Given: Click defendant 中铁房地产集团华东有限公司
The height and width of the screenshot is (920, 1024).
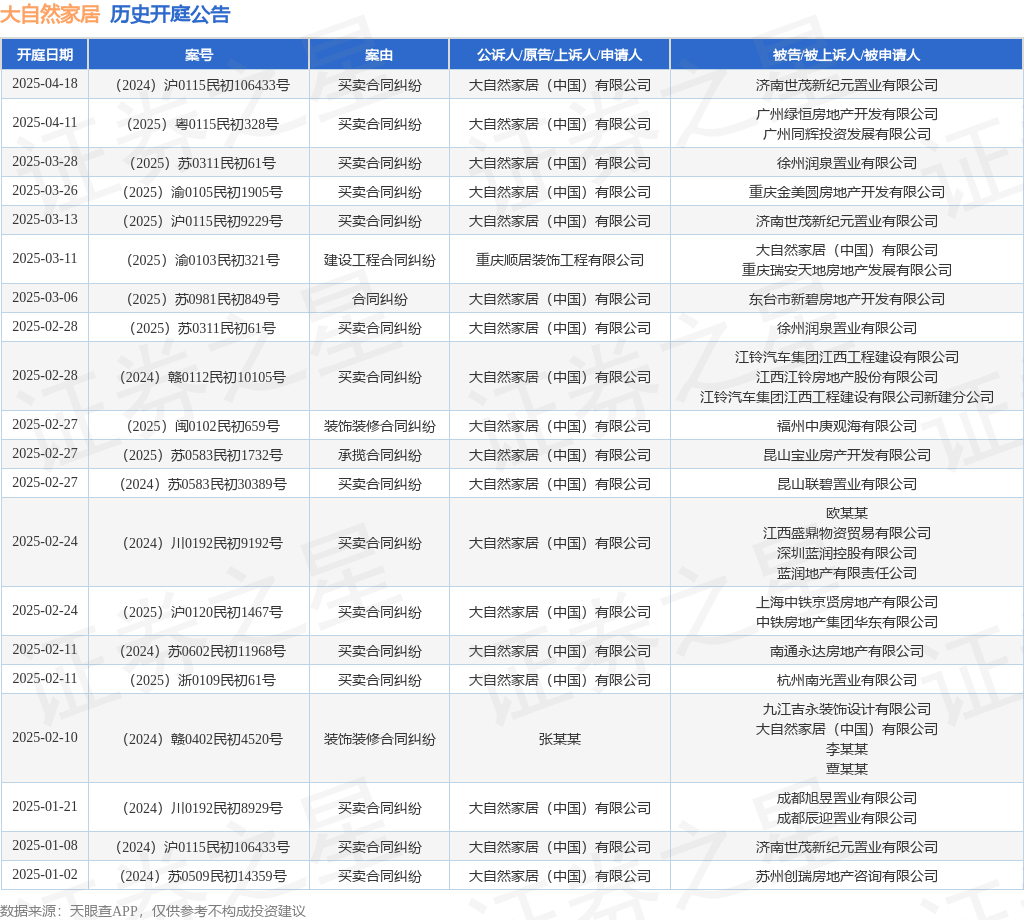Looking at the screenshot, I should 846,622.
